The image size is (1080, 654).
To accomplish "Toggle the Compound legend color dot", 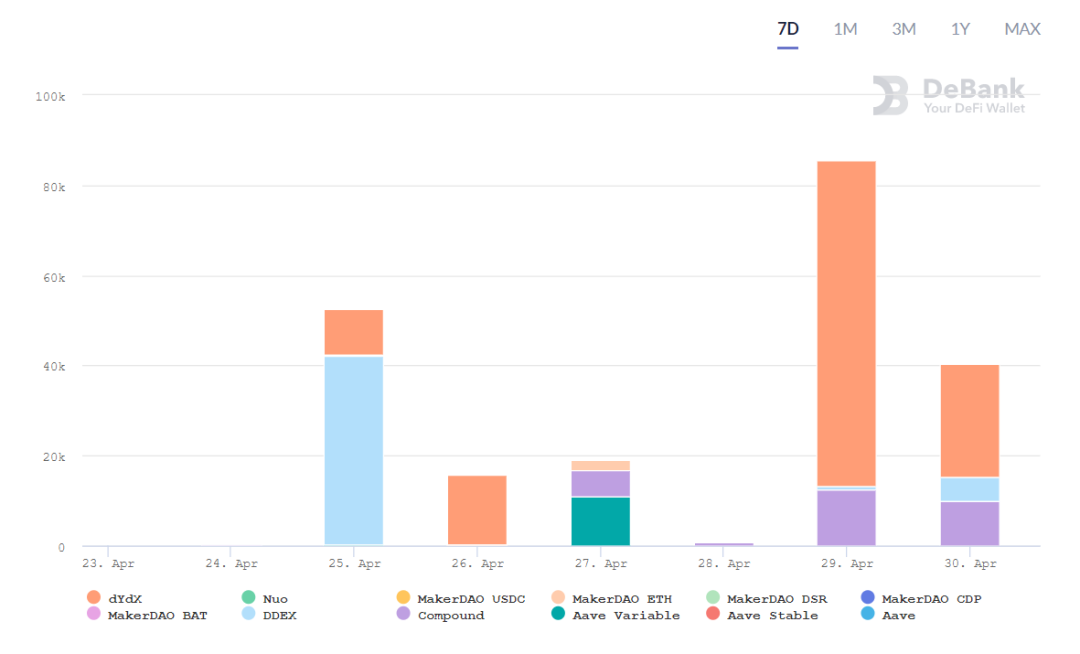I will 404,613.
